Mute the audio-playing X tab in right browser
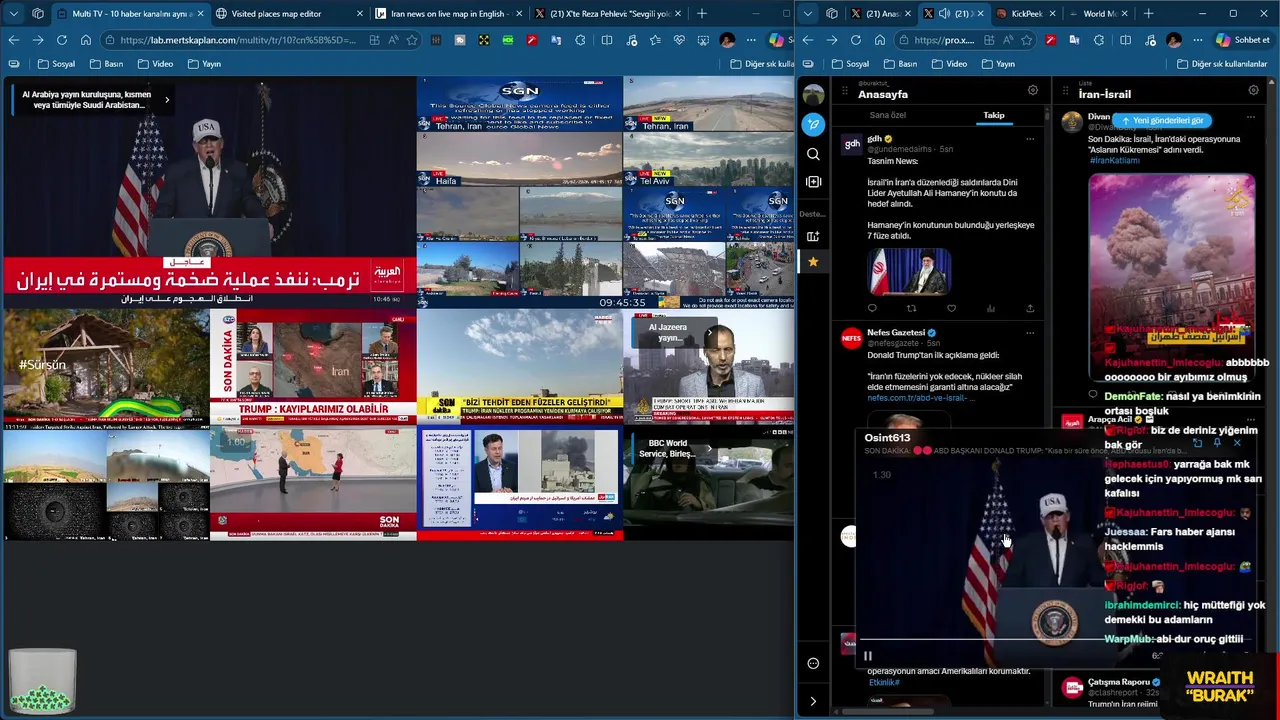This screenshot has height=720, width=1280. (944, 14)
